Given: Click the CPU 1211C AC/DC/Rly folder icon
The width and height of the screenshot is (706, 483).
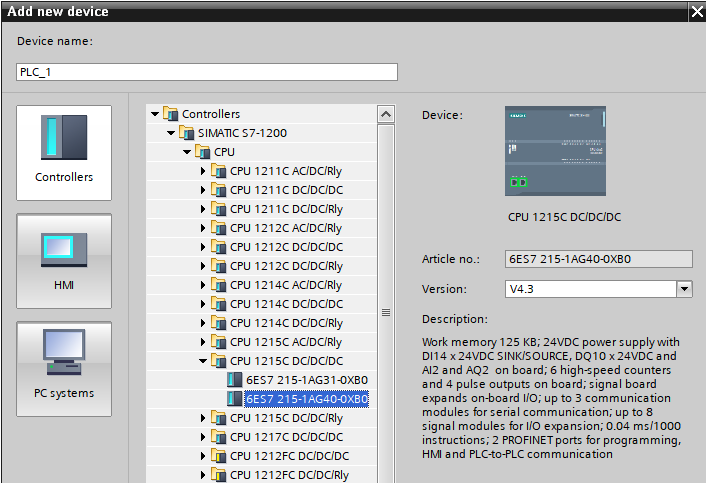Looking at the screenshot, I should click(x=218, y=171).
